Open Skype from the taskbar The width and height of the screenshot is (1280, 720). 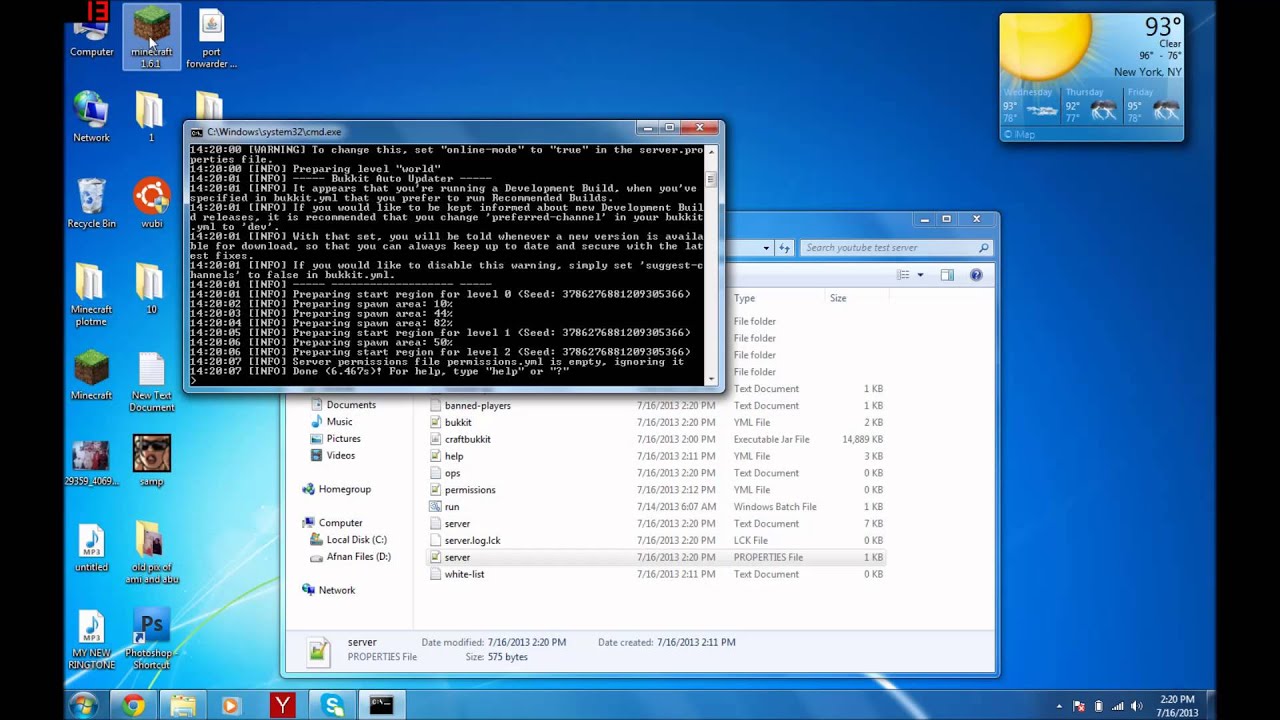point(332,705)
